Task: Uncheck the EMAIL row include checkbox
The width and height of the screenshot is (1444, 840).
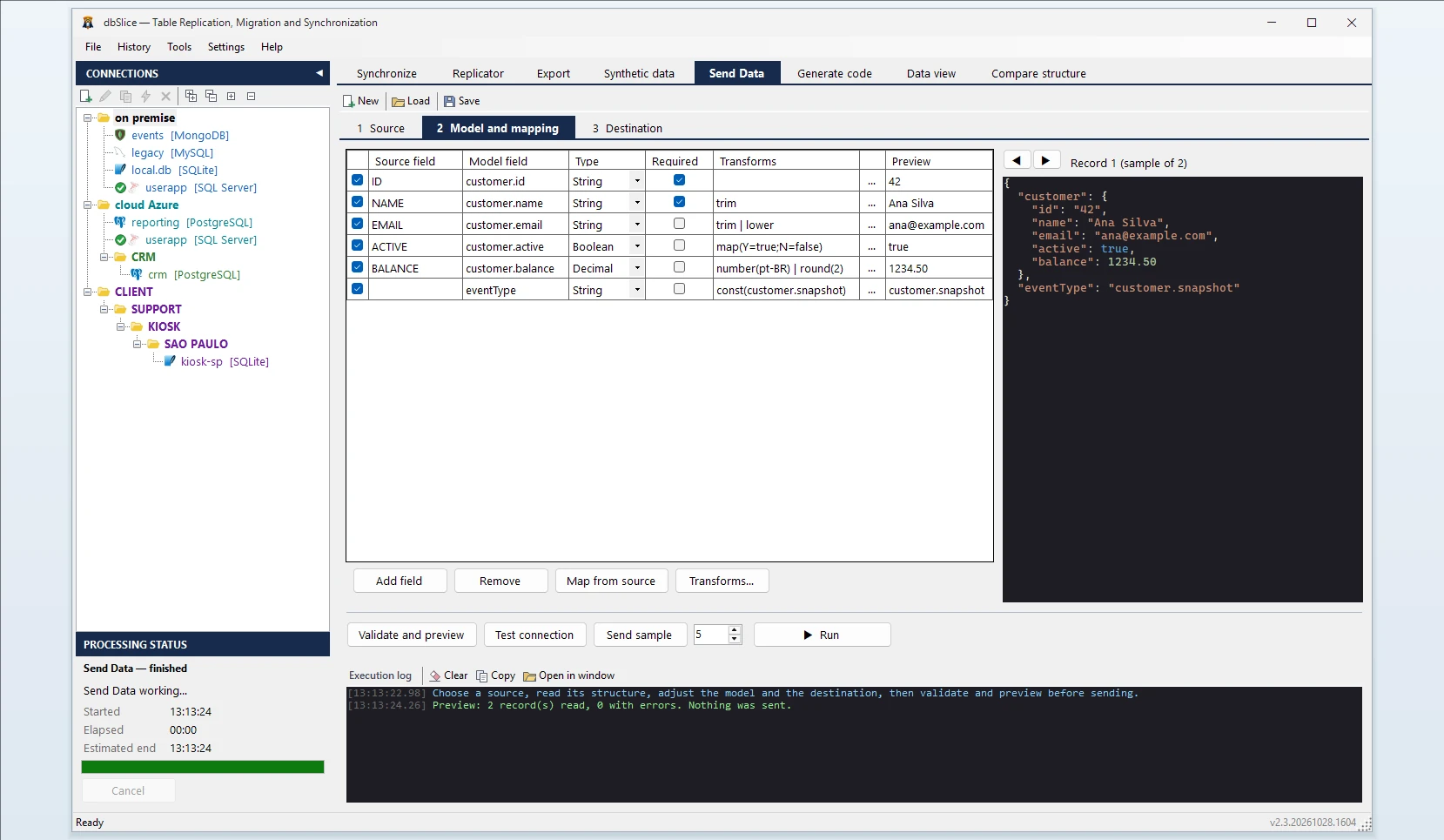Action: [x=358, y=224]
